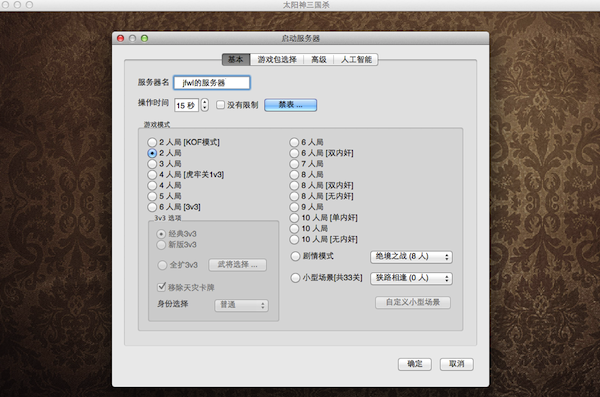Image resolution: width=600 pixels, height=397 pixels.
Task: Select 2 人局 [KOF模式] radio
Action: pos(152,142)
